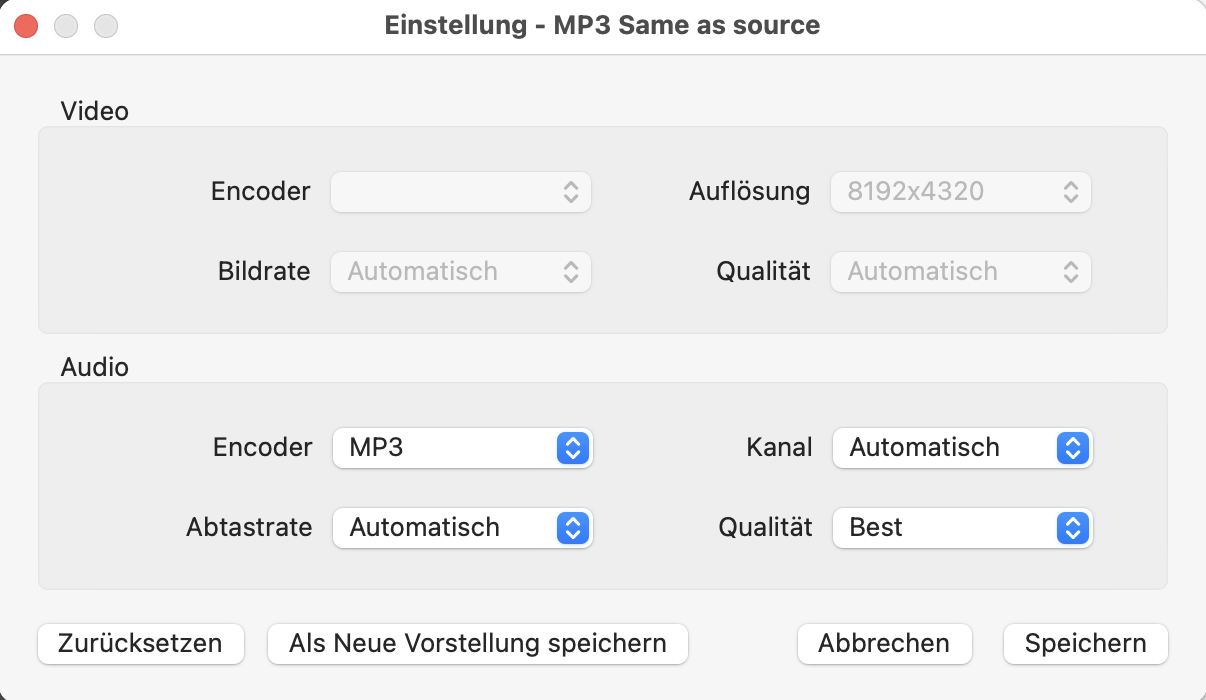Open the Audio Qualität dropdown showing Best

pyautogui.click(x=962, y=528)
